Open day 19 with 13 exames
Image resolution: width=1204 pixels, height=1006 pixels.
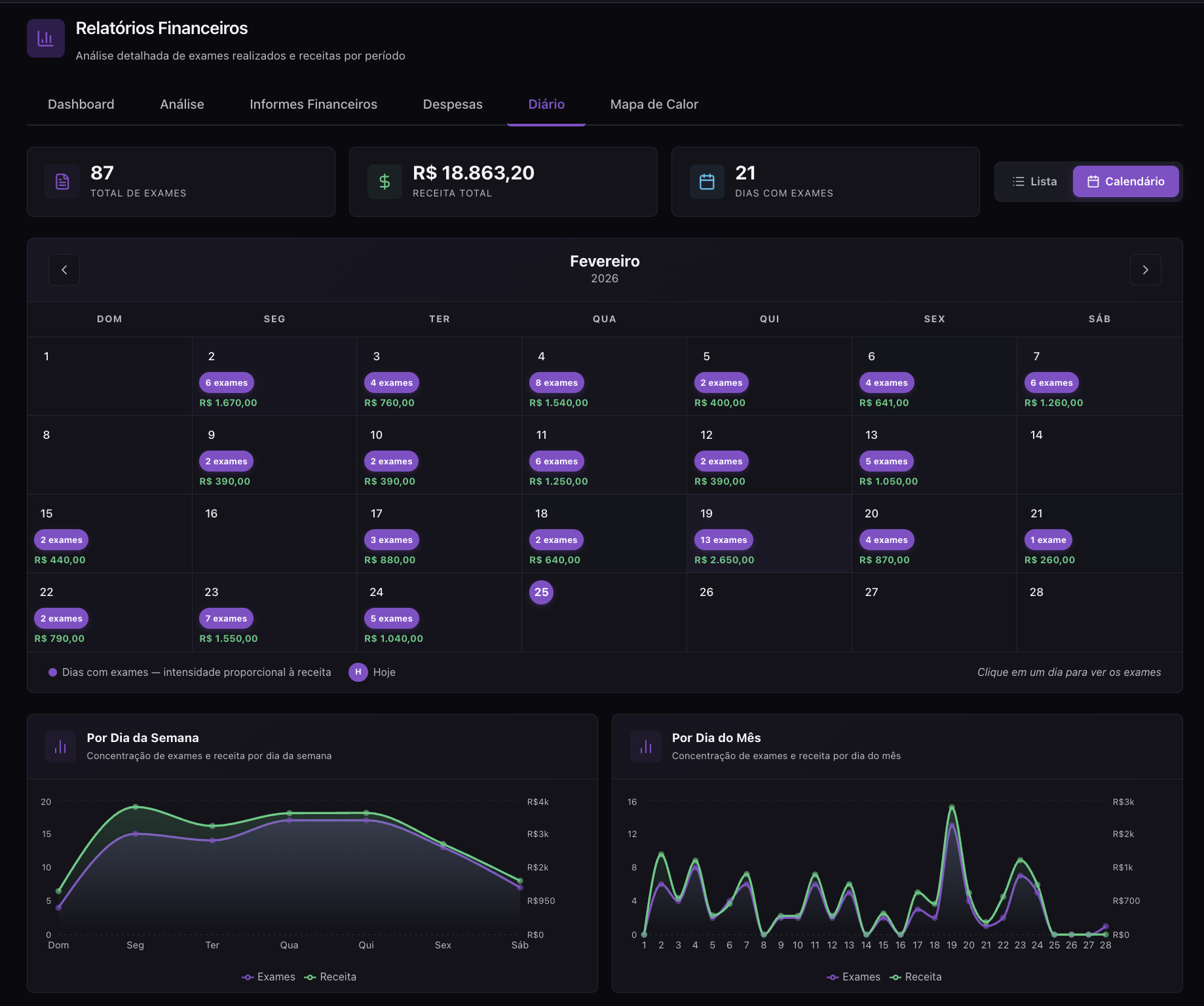click(768, 533)
